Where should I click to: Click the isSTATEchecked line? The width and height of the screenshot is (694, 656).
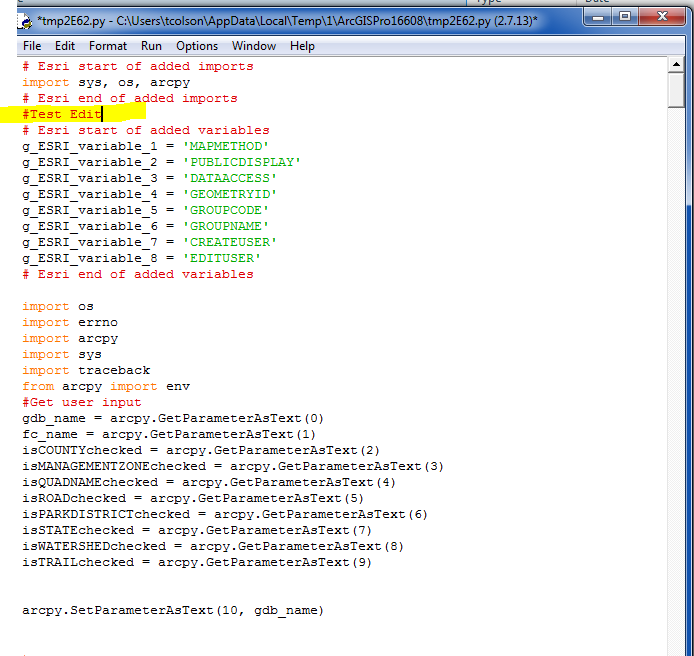tap(197, 530)
